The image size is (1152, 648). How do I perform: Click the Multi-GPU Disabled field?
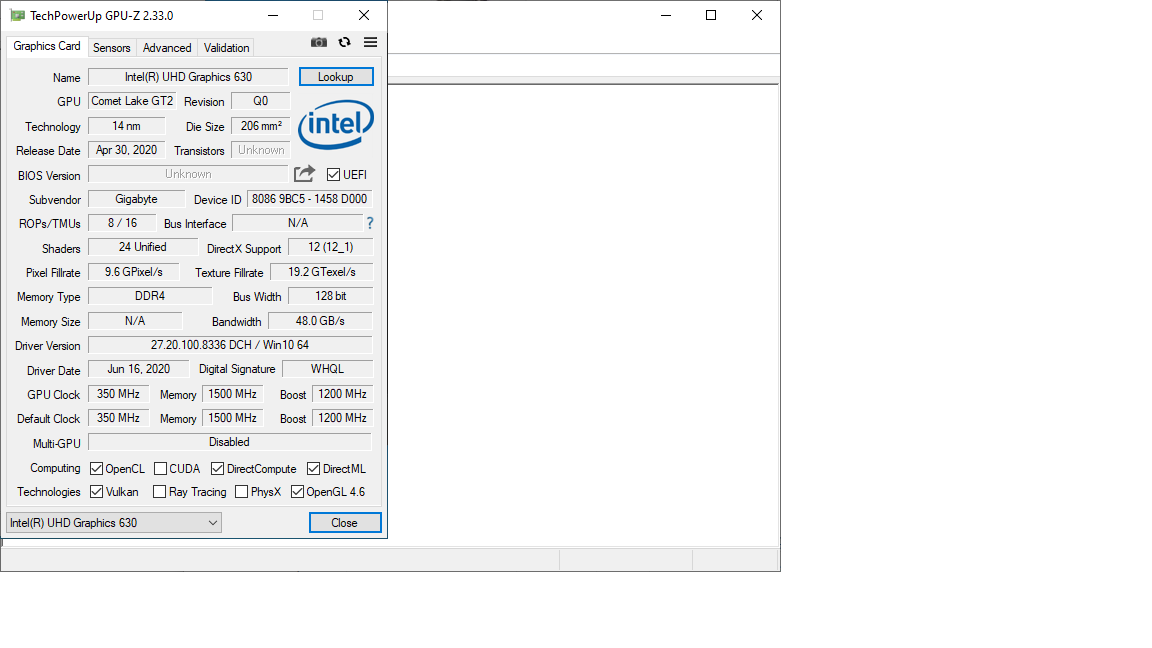pos(230,442)
